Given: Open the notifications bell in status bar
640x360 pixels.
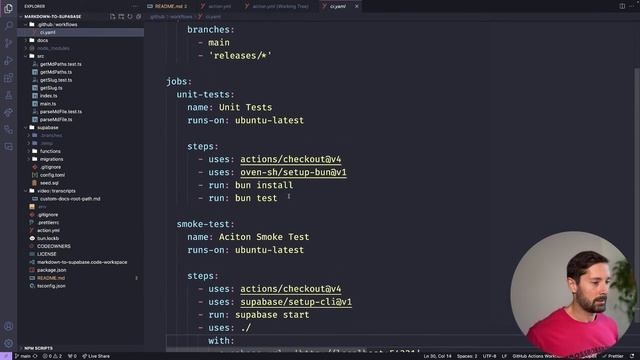Looking at the screenshot, I should click(x=632, y=356).
